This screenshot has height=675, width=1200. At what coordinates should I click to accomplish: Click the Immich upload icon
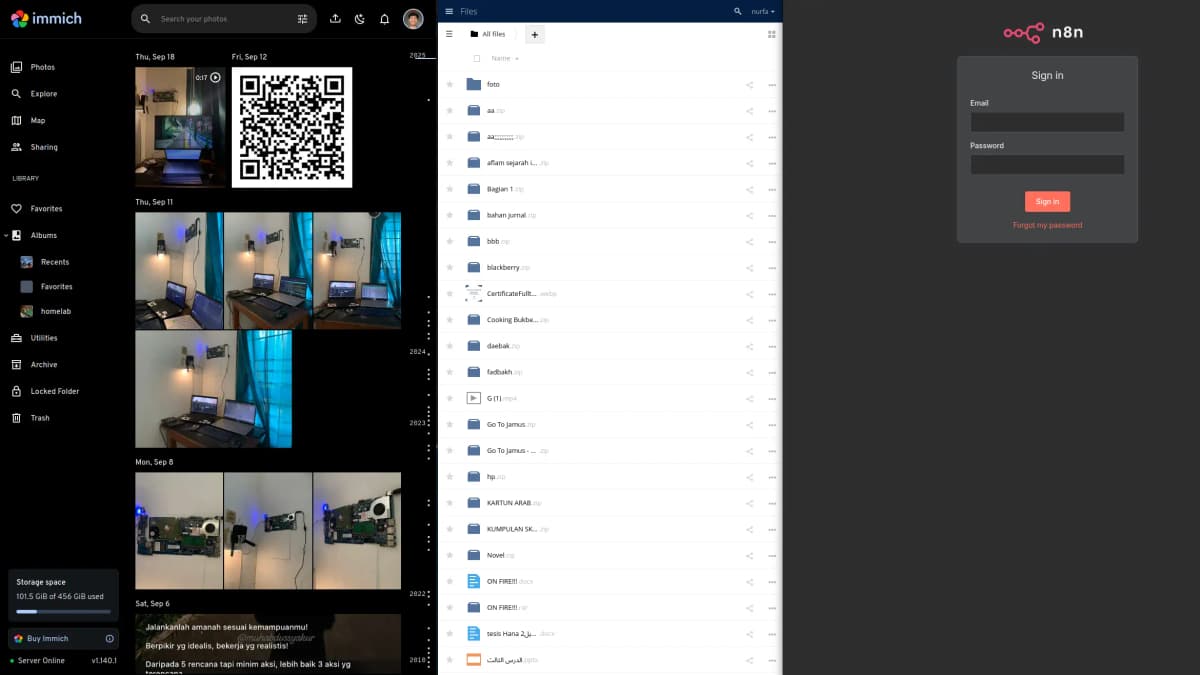[335, 19]
